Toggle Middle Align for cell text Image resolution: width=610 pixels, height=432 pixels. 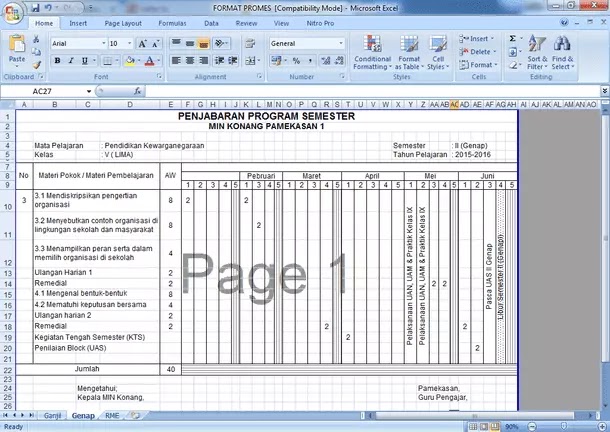(190, 43)
